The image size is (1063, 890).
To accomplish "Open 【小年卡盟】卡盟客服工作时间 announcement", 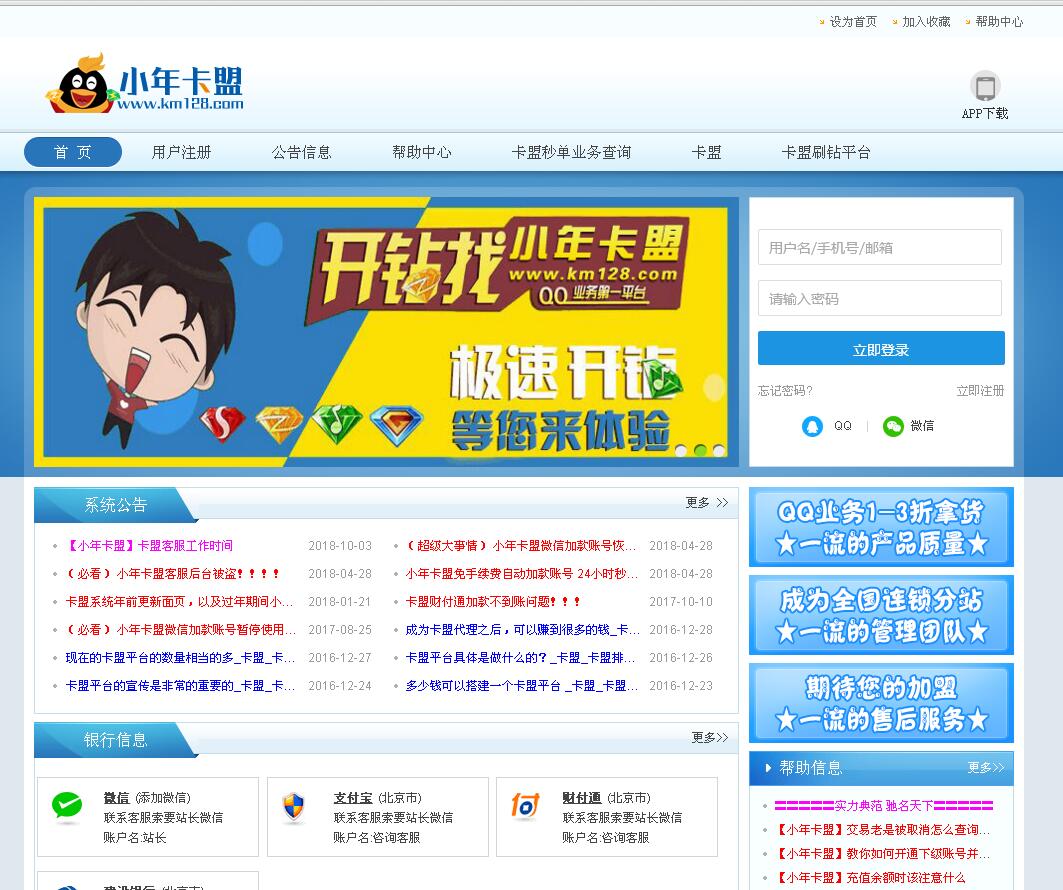I will pyautogui.click(x=149, y=546).
